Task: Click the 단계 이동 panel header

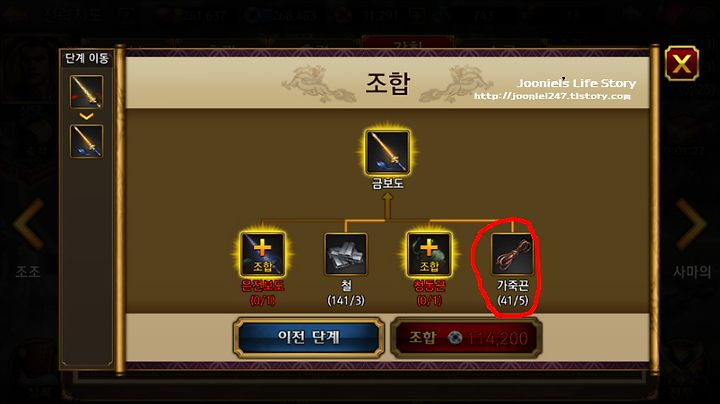Action: [x=87, y=58]
